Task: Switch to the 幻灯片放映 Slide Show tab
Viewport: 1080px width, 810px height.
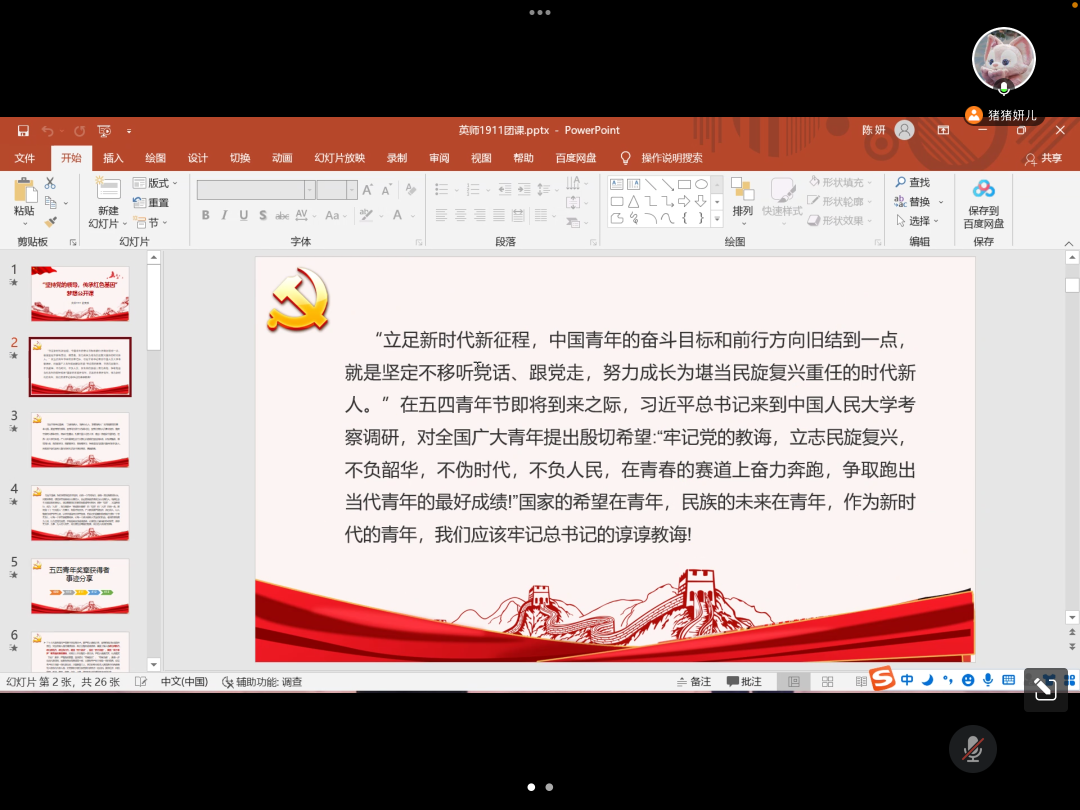Action: click(x=340, y=158)
